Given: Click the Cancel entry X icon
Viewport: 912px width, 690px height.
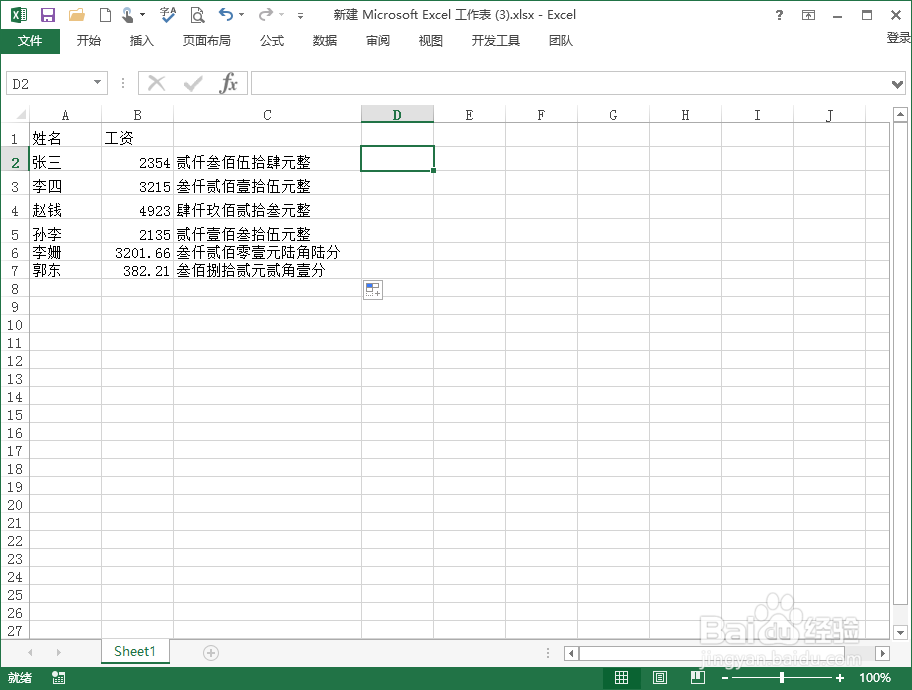Looking at the screenshot, I should [156, 83].
